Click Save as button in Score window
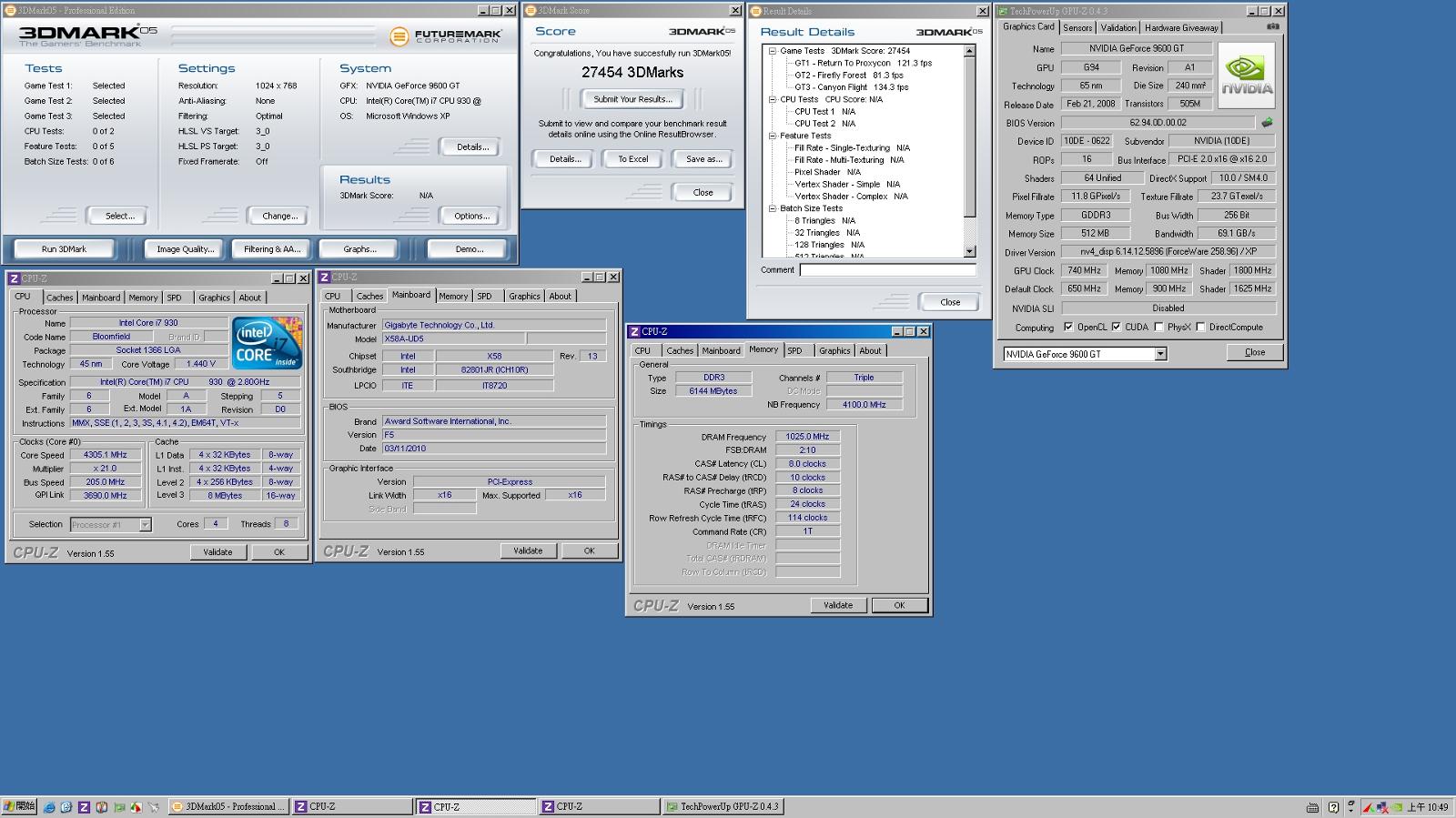The height and width of the screenshot is (818, 1456). click(703, 159)
